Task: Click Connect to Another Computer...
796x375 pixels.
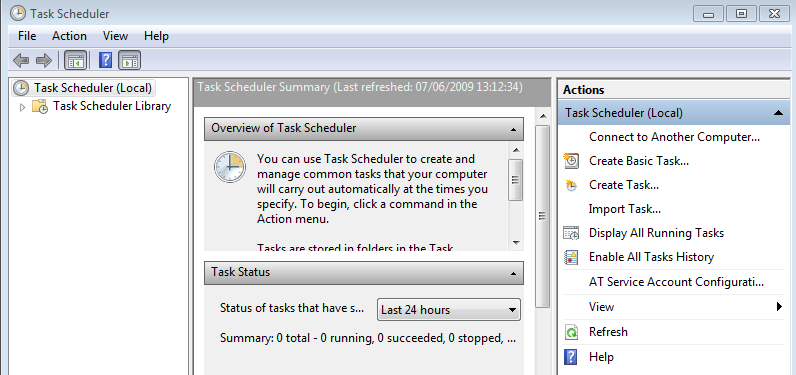Action: (674, 137)
